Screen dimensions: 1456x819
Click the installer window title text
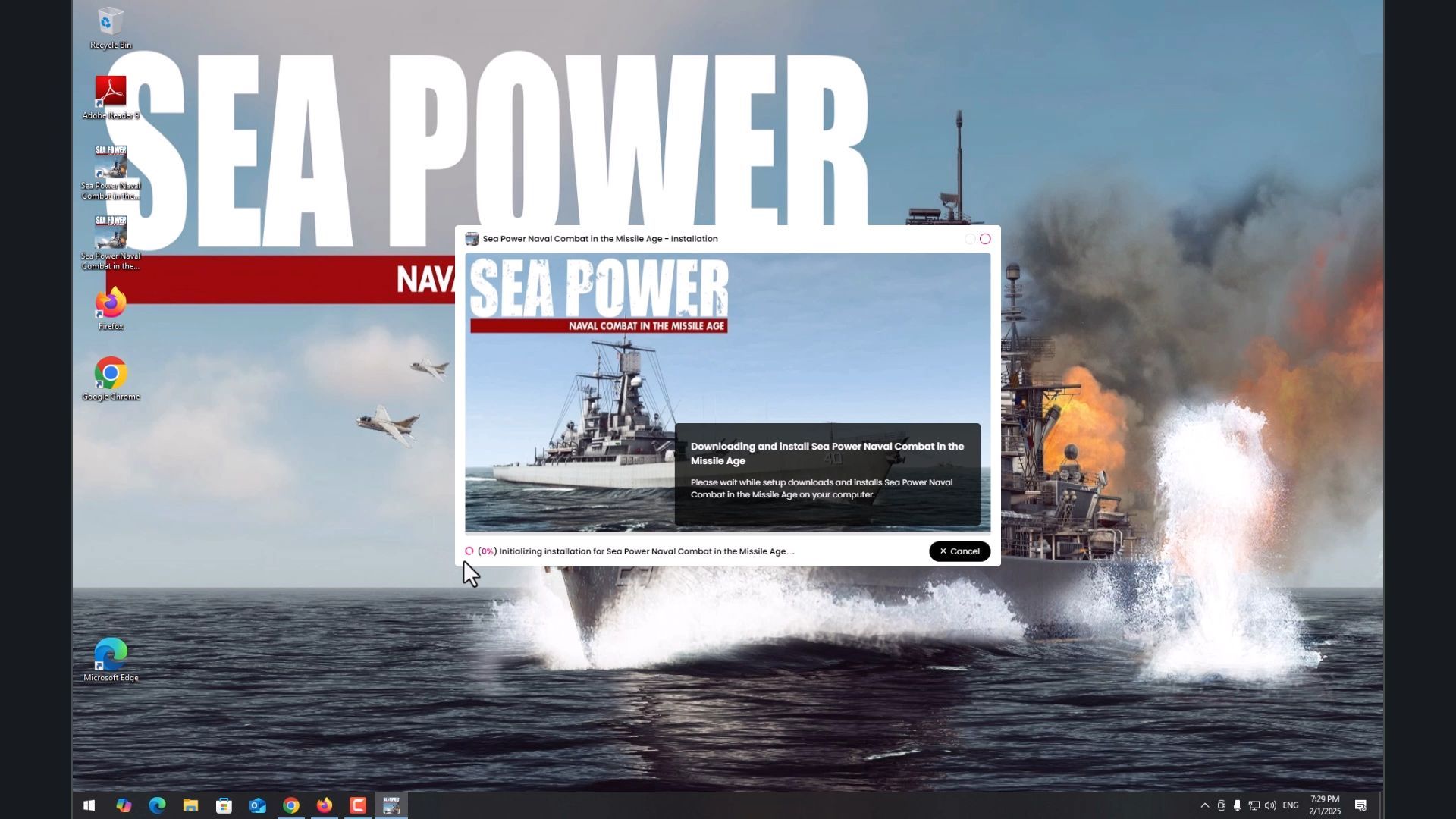[600, 239]
